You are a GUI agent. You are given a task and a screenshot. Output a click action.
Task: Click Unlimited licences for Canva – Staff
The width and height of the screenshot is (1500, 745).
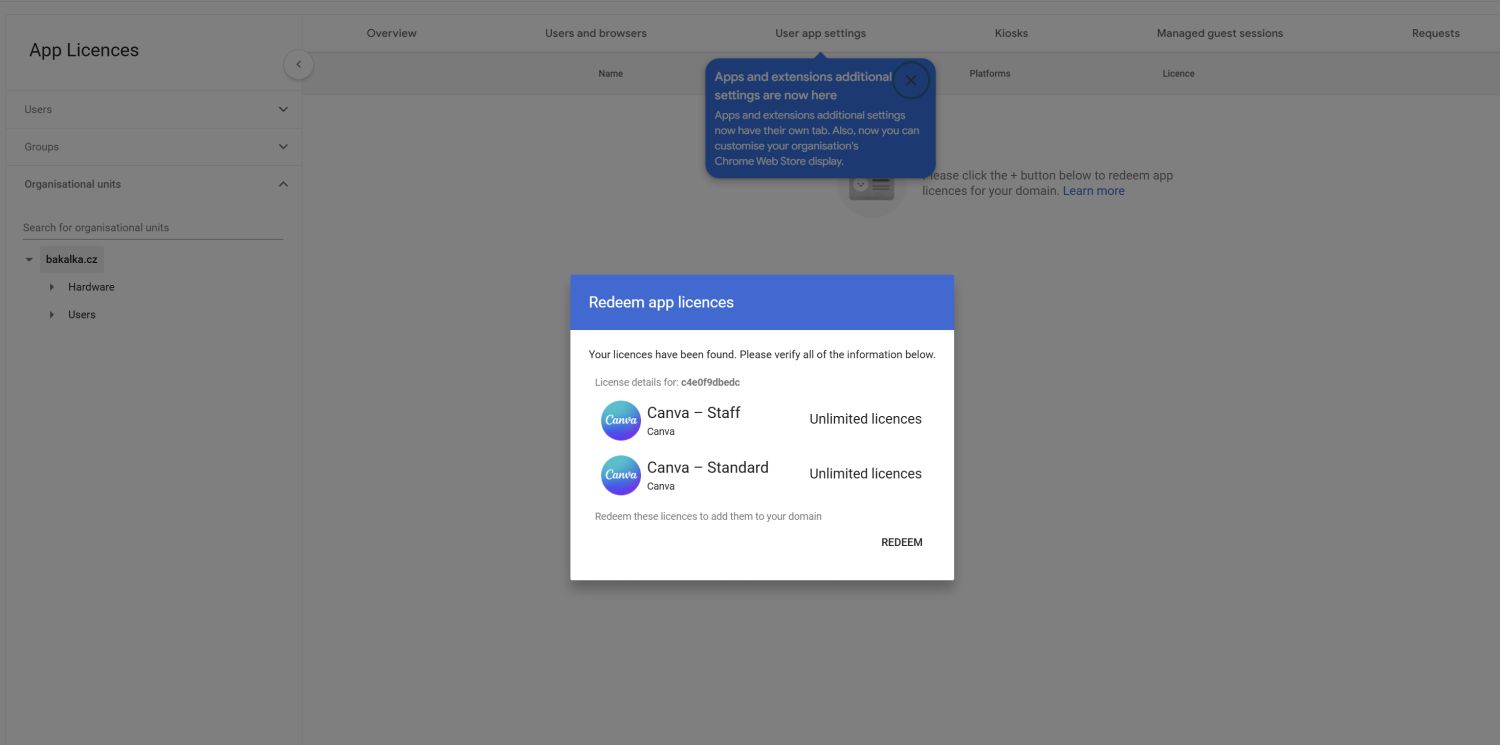pyautogui.click(x=866, y=419)
